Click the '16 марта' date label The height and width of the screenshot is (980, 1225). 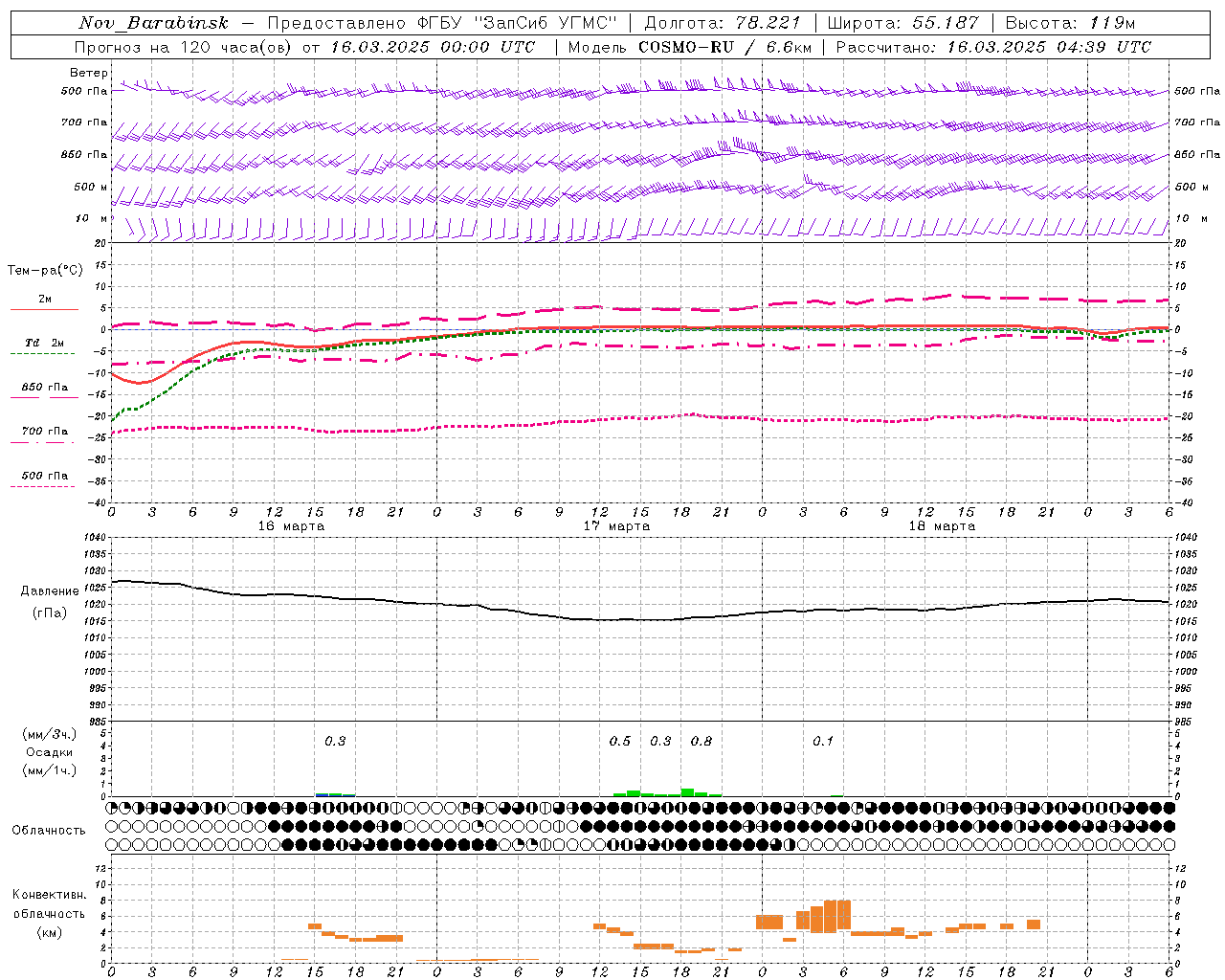click(x=291, y=526)
